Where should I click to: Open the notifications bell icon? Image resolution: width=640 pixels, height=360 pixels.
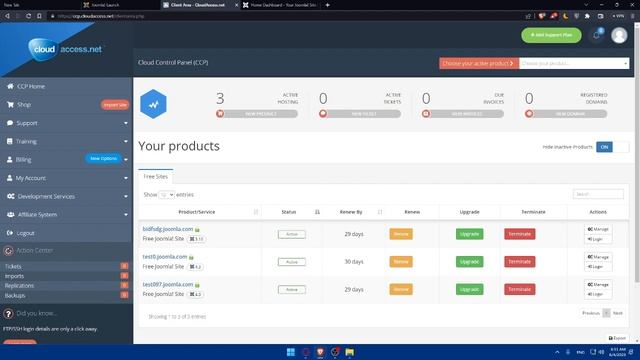[597, 35]
